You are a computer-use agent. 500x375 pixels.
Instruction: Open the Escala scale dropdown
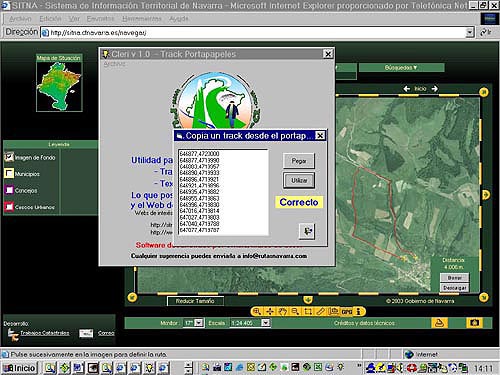(x=265, y=323)
